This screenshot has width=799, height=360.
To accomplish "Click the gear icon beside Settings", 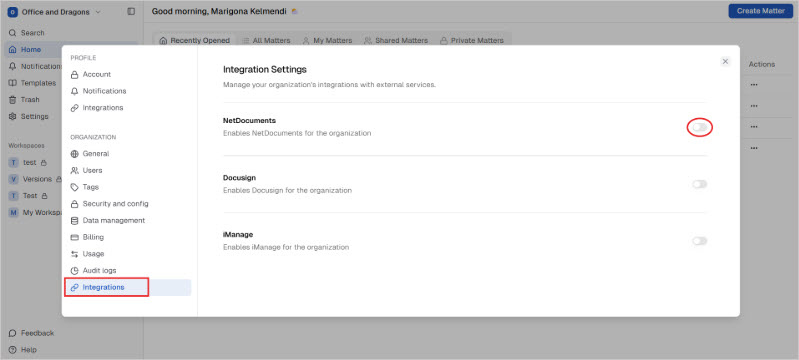I will click(x=13, y=116).
